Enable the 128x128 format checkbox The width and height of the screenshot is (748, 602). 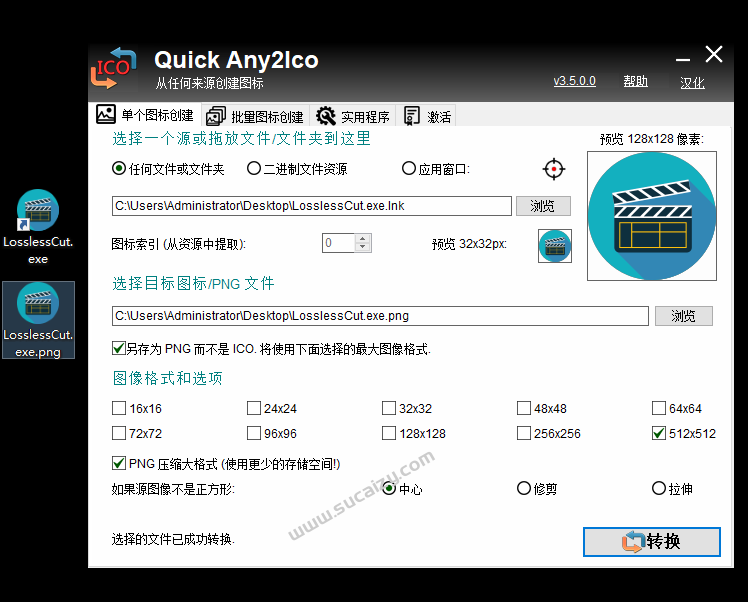(x=389, y=433)
